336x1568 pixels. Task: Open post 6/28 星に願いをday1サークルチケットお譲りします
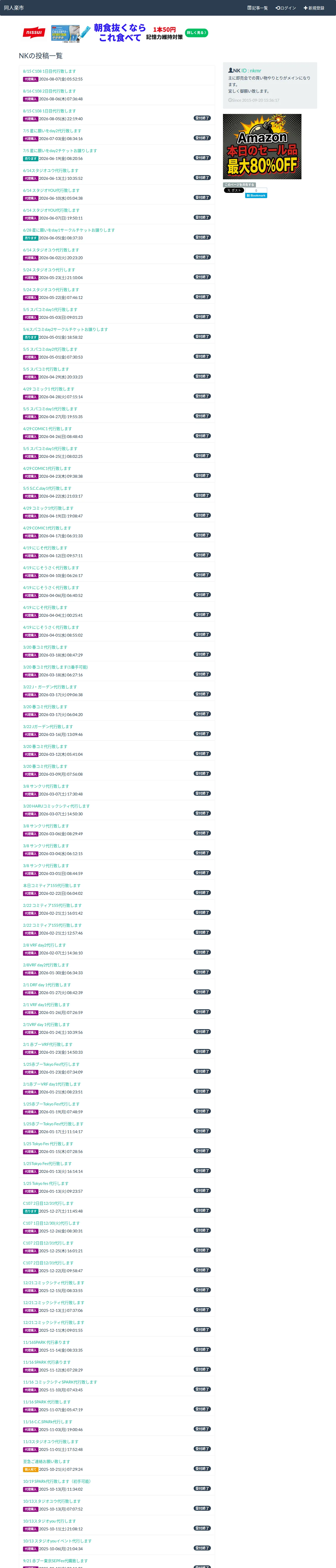point(69,230)
